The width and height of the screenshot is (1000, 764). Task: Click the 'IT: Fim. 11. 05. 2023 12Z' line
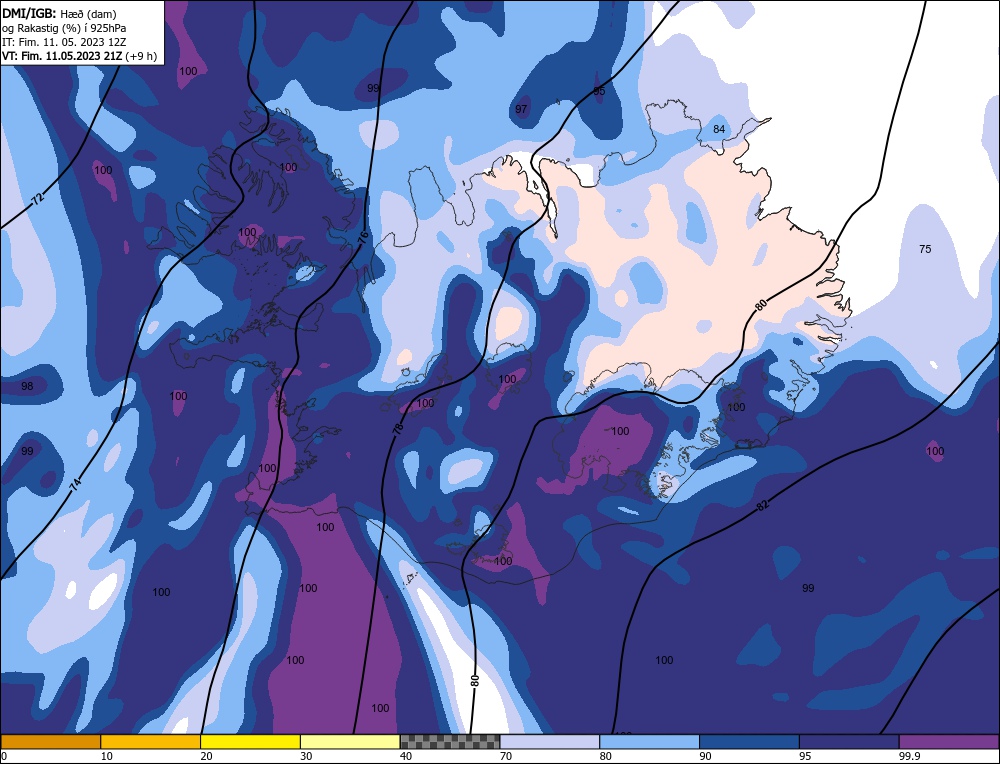(x=64, y=41)
